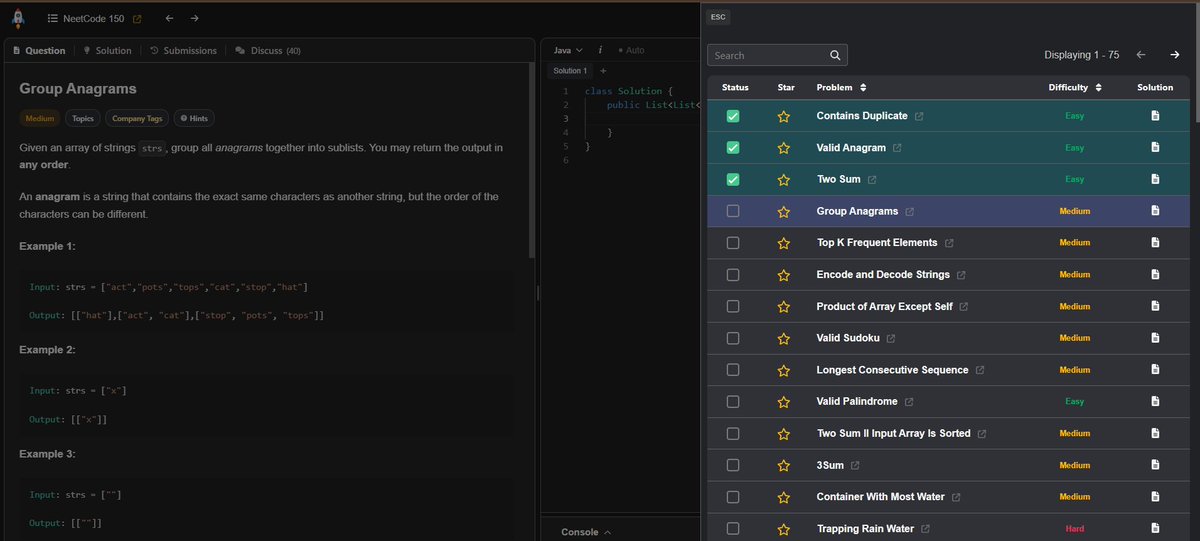Select the Solution 1 editor tab
Screen dimensions: 1200x541
click(570, 71)
